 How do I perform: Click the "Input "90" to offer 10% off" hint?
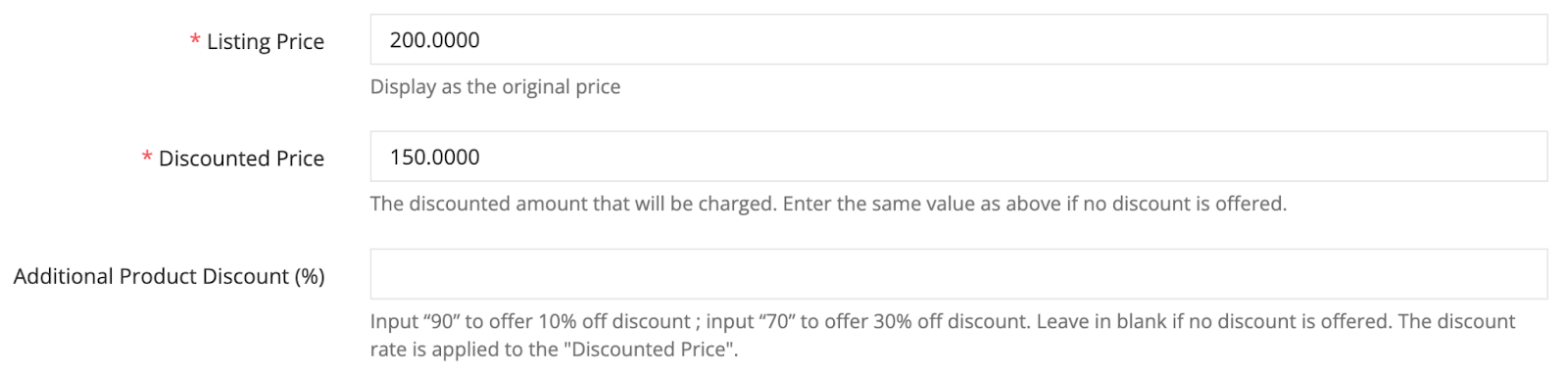click(x=530, y=321)
